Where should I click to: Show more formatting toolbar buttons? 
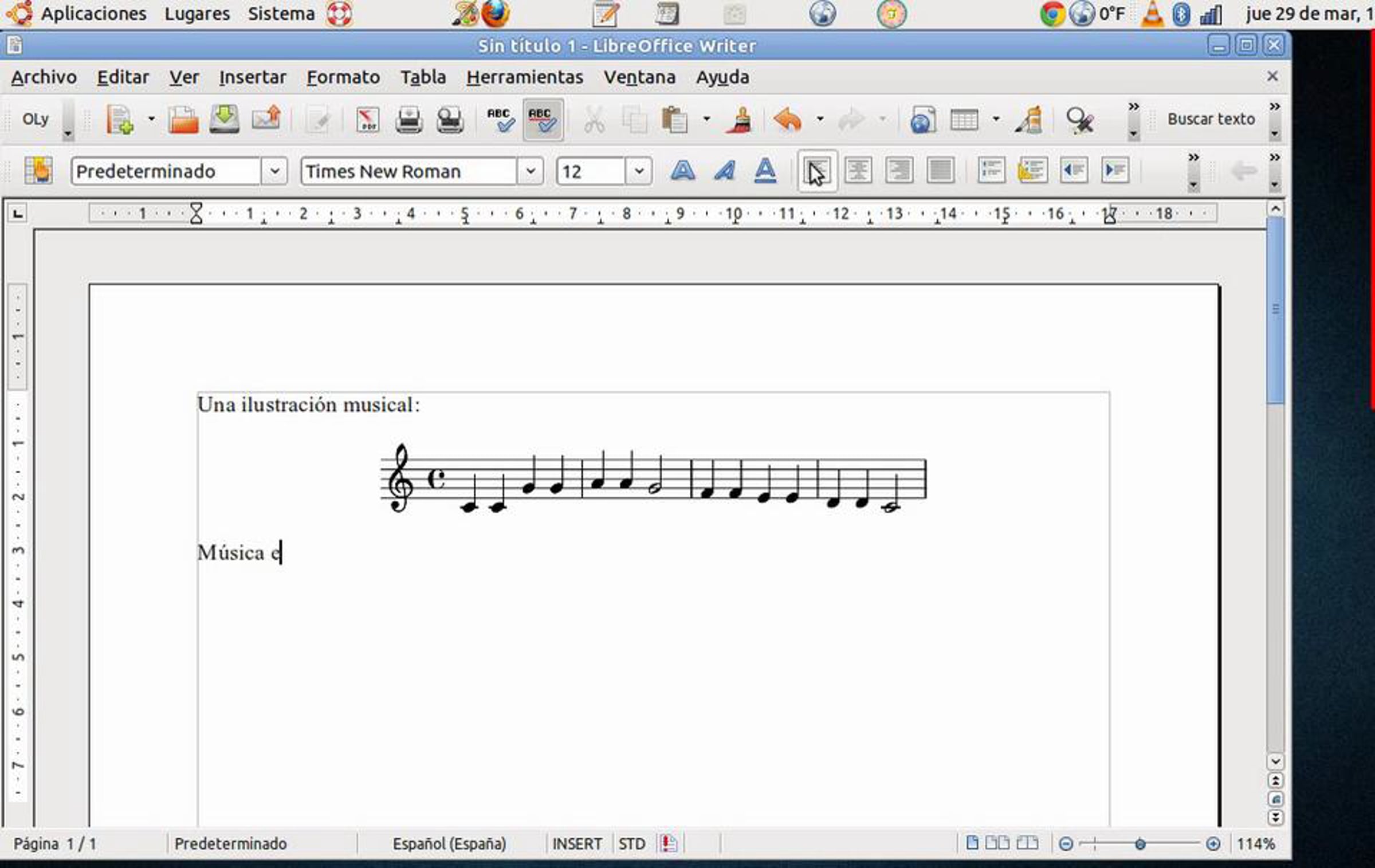pyautogui.click(x=1193, y=171)
